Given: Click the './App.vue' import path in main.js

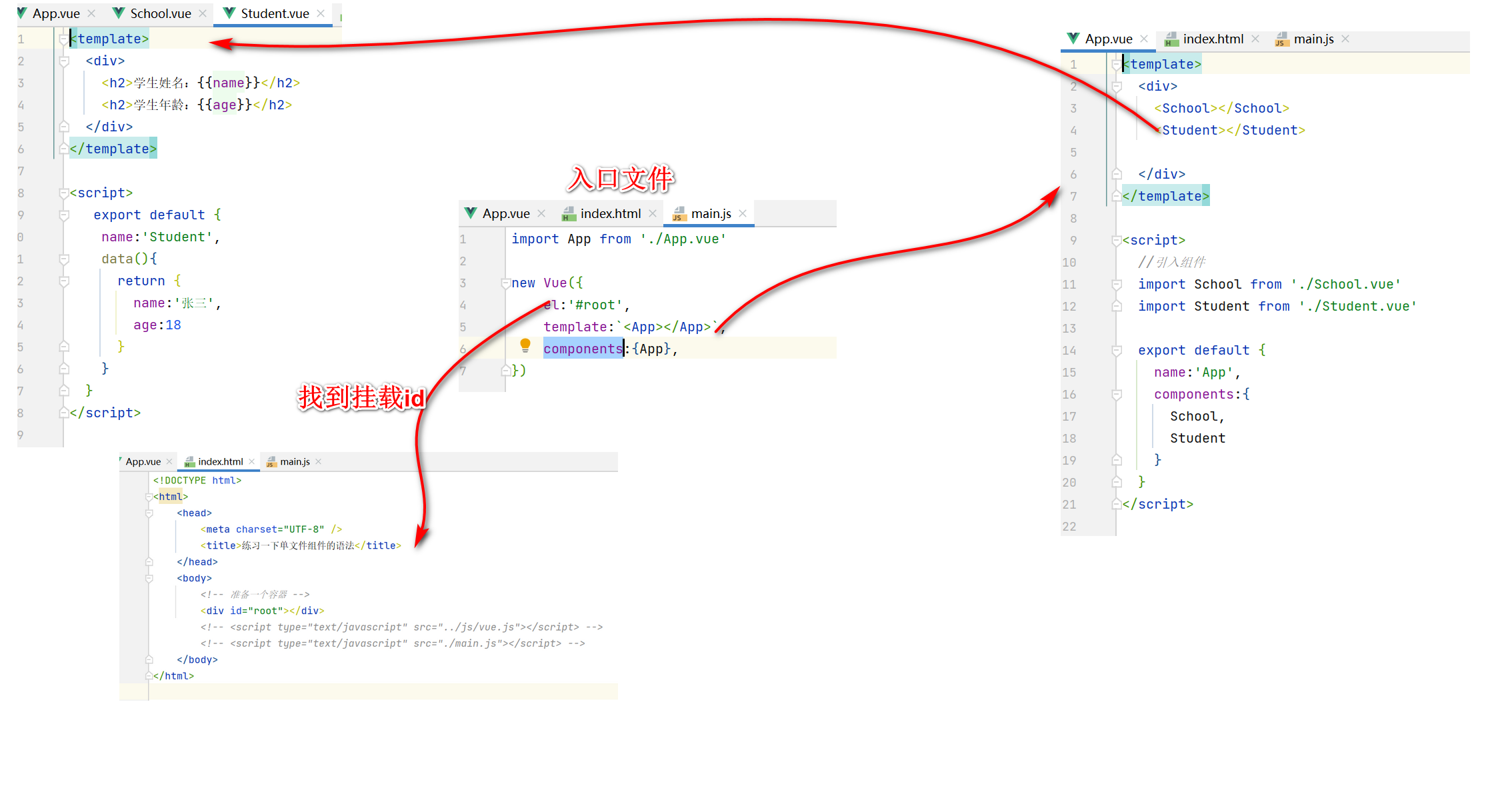Looking at the screenshot, I should click(683, 239).
